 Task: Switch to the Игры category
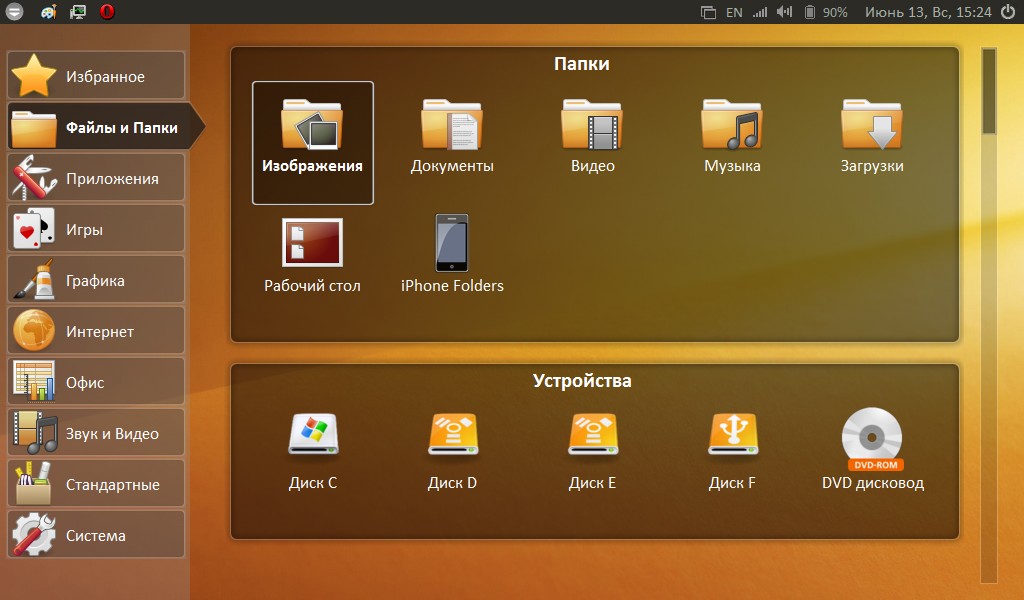tap(96, 229)
